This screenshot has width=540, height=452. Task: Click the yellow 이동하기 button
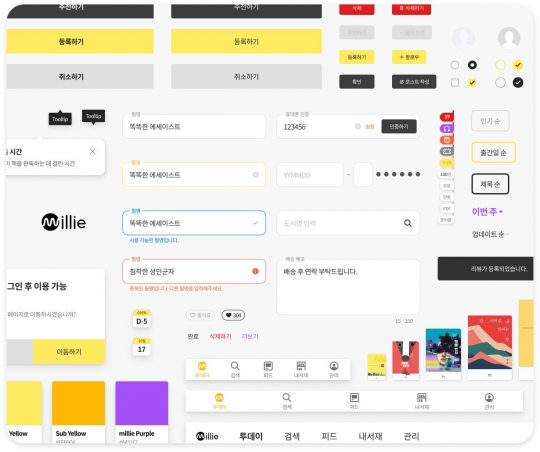pyautogui.click(x=69, y=352)
